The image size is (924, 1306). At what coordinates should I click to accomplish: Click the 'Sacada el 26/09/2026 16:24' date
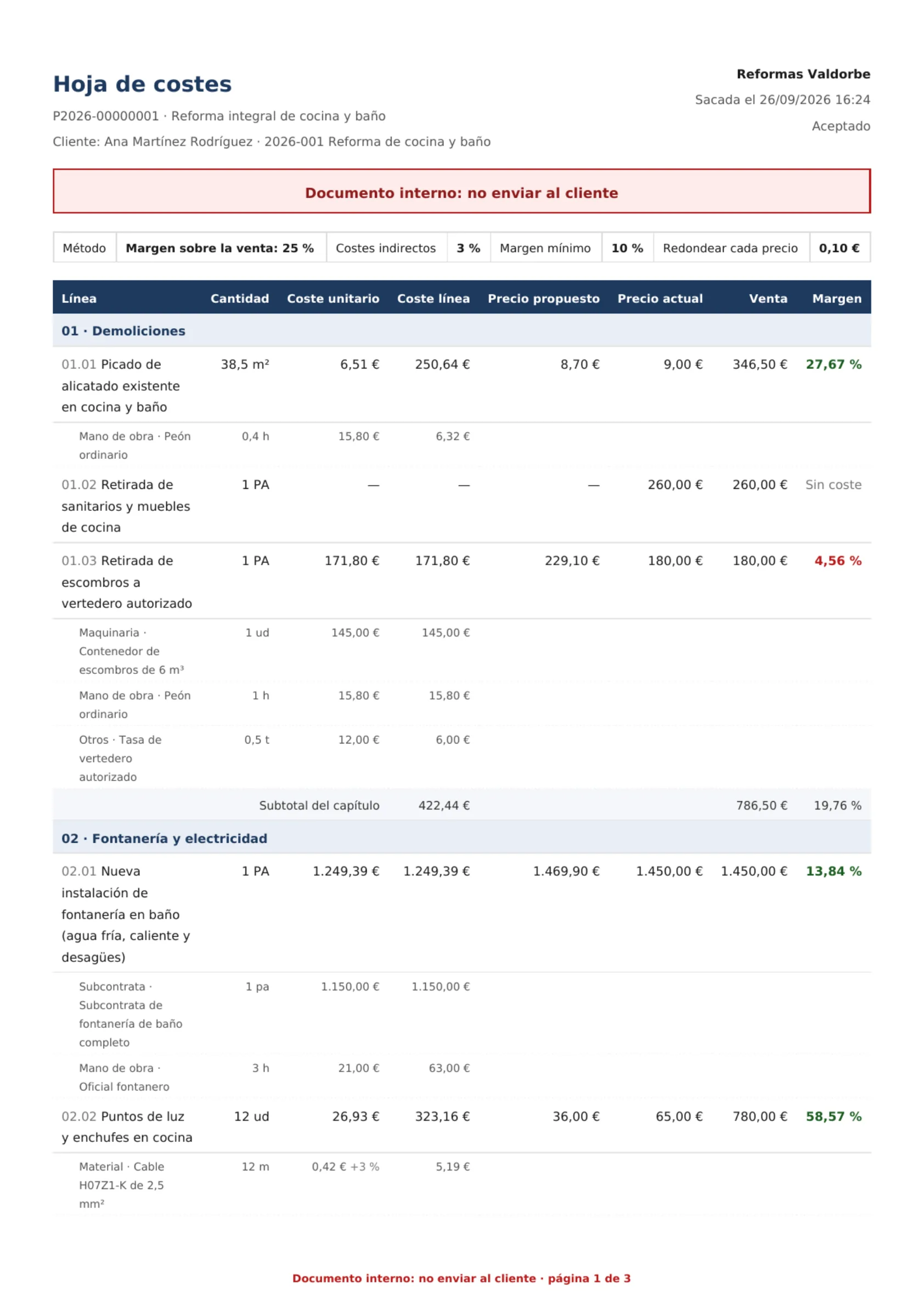[x=782, y=100]
